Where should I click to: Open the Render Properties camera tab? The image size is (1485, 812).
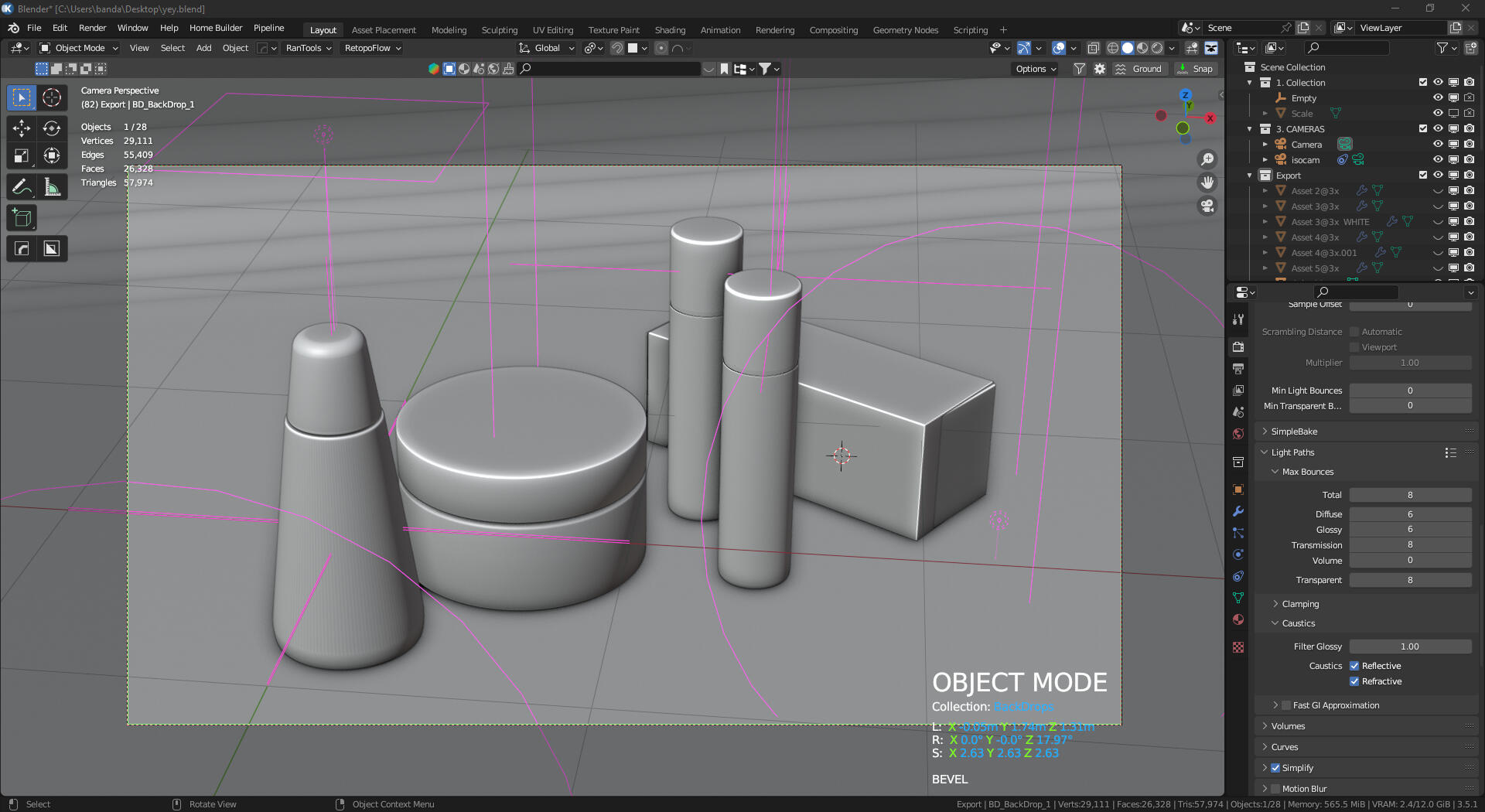1238,346
